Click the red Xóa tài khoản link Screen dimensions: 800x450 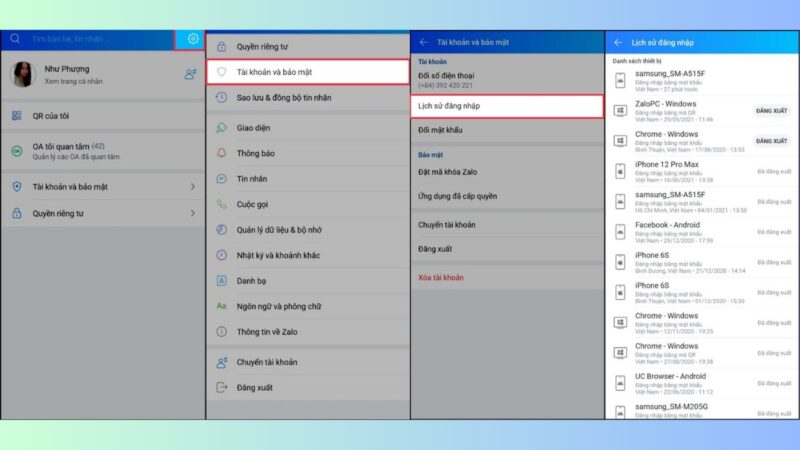coord(441,277)
